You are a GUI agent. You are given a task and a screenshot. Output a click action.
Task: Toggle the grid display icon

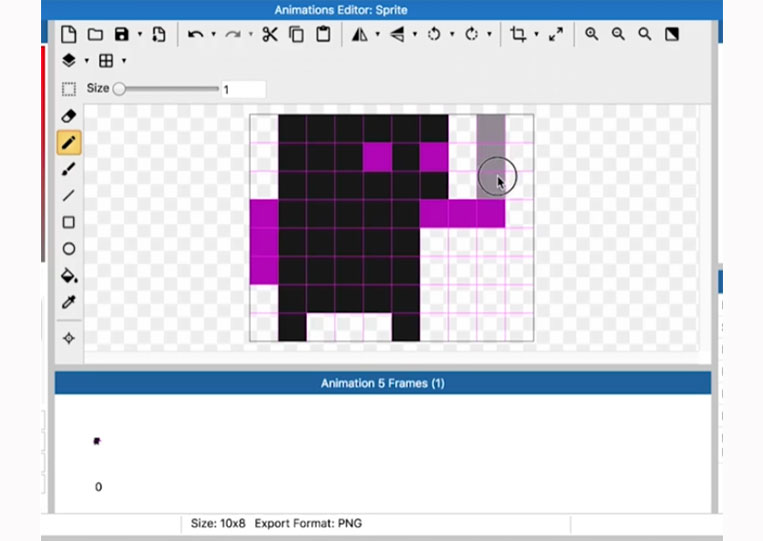pos(106,61)
